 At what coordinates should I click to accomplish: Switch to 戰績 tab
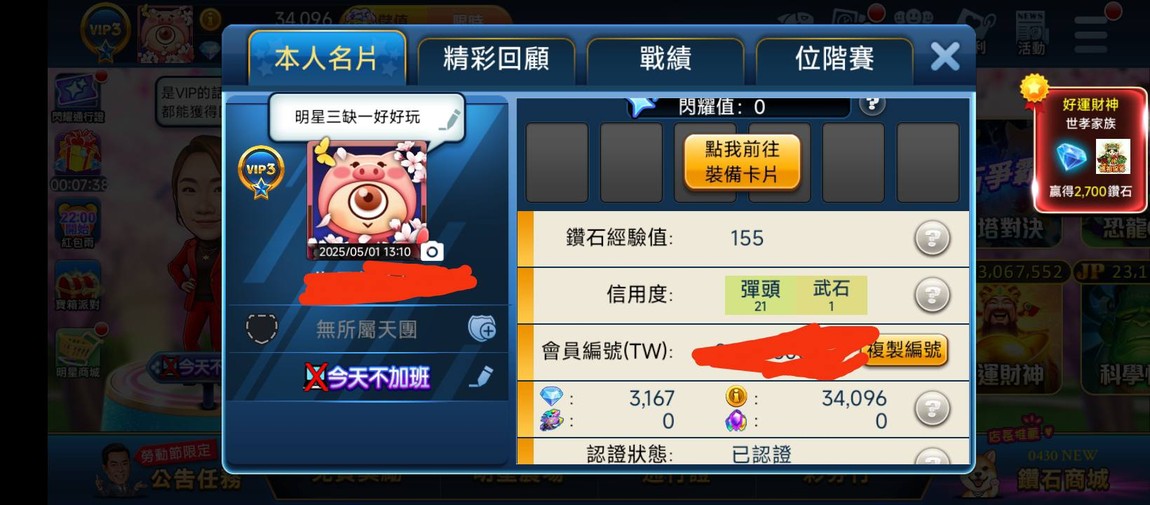664,59
